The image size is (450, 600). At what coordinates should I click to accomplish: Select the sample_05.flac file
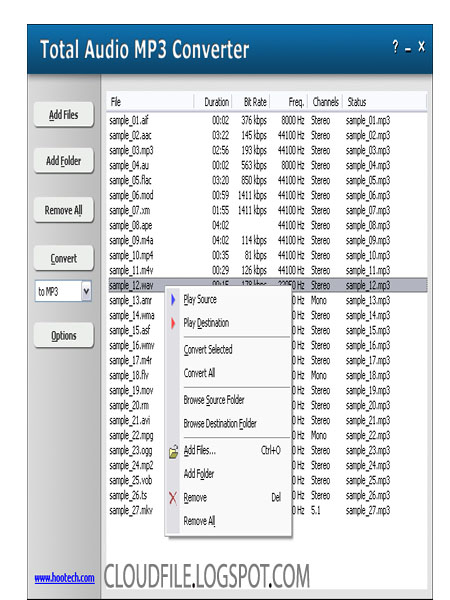pos(130,180)
